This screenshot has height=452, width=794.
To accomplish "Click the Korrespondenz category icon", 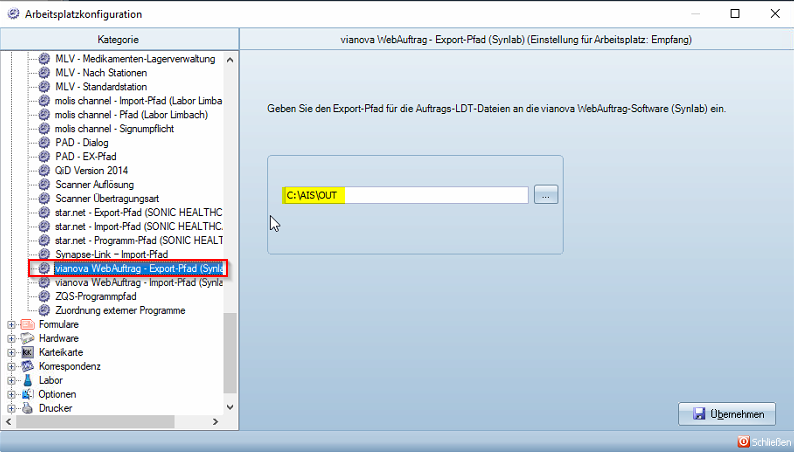I will 28,367.
